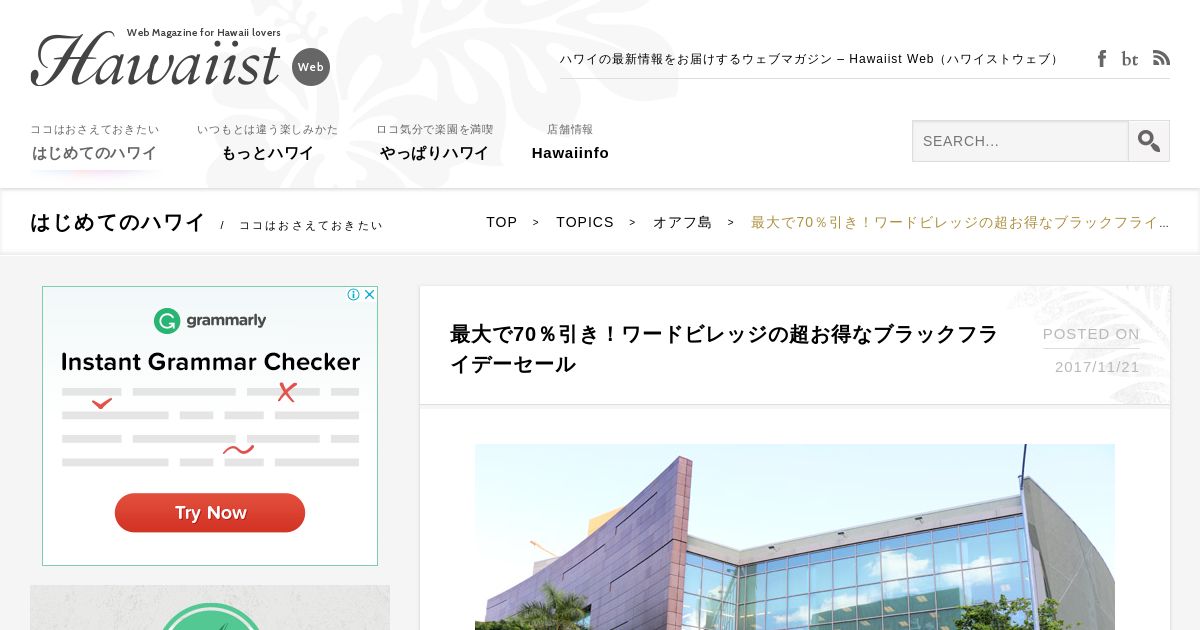Close the Grammarly ad

(369, 294)
